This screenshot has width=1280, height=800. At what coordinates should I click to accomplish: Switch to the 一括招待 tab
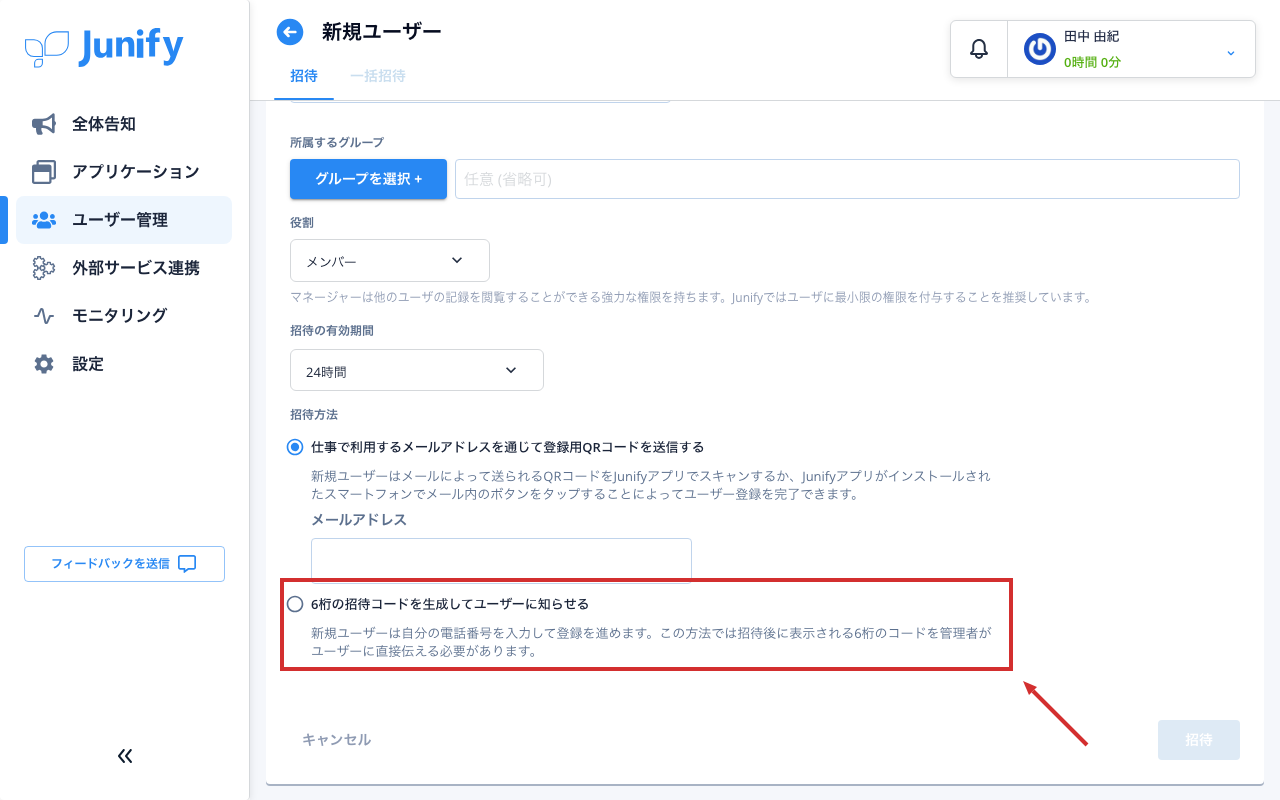tap(378, 76)
